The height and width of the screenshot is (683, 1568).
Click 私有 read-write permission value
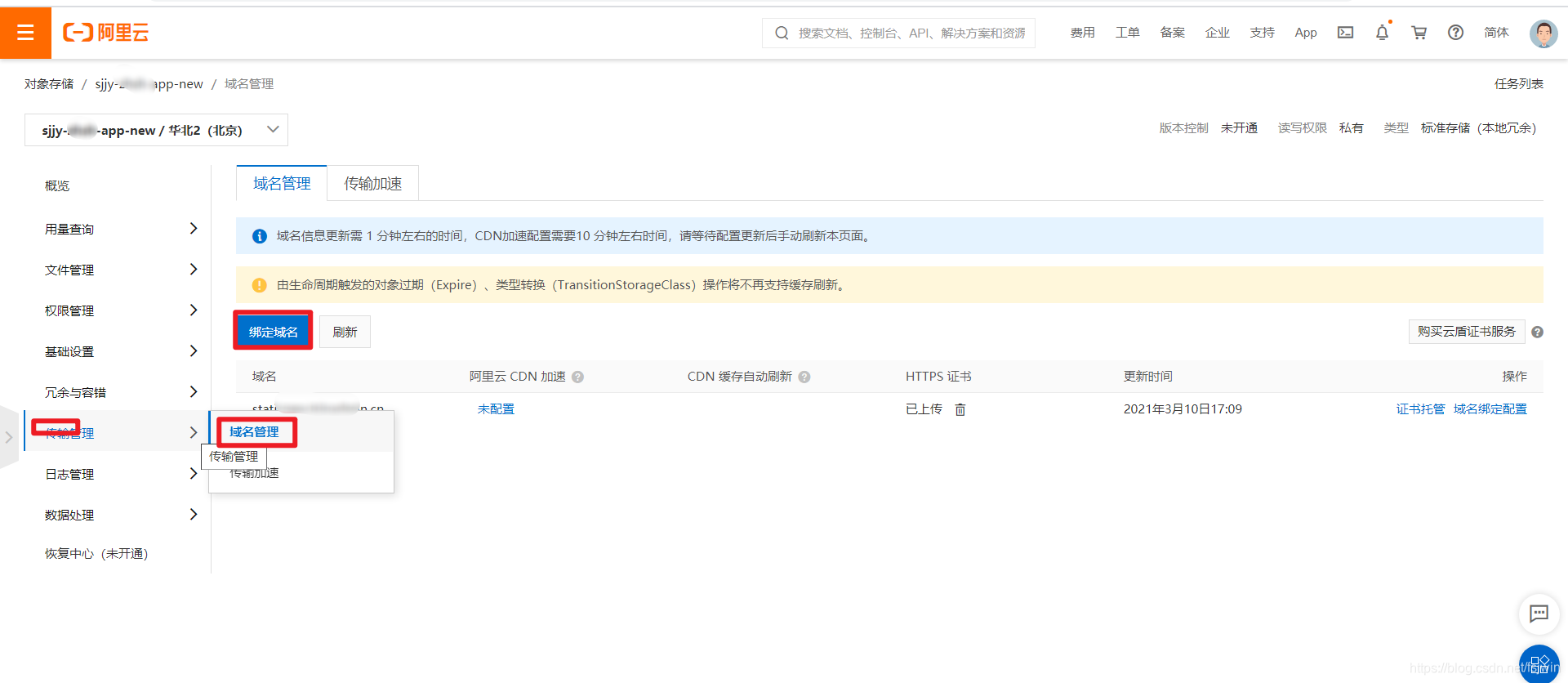1352,128
